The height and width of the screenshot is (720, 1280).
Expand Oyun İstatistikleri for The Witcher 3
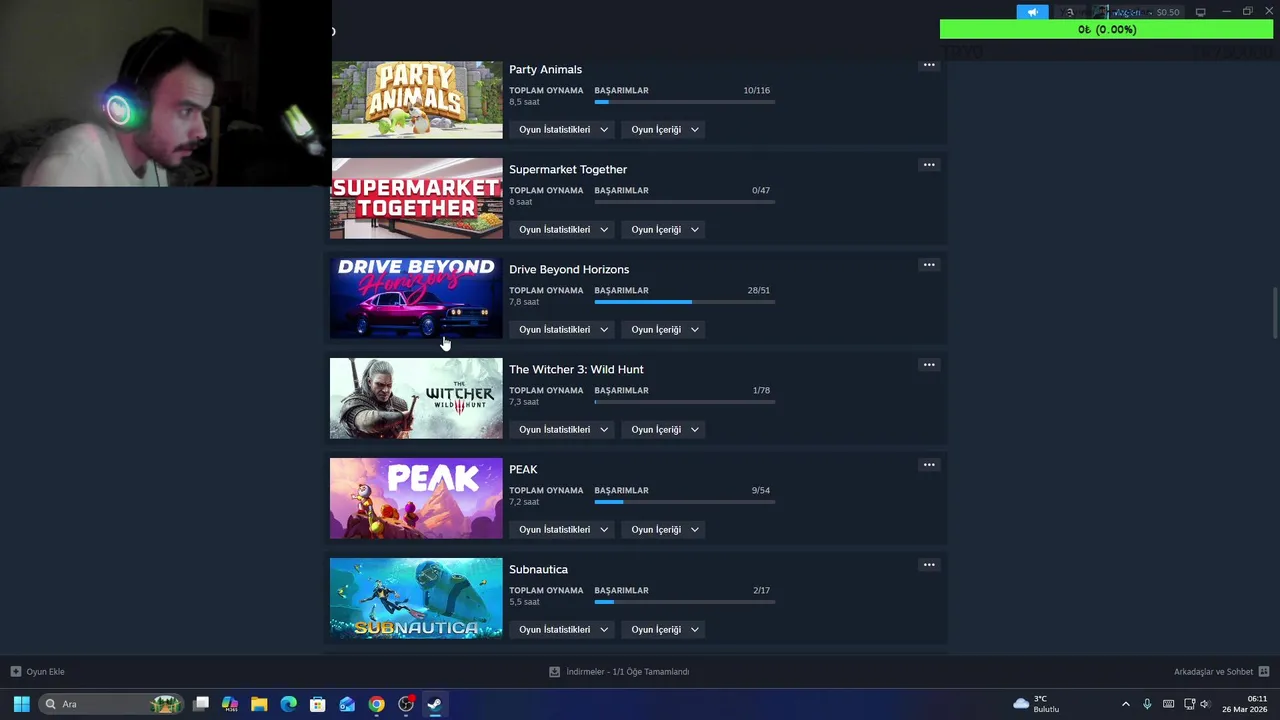[x=563, y=430]
